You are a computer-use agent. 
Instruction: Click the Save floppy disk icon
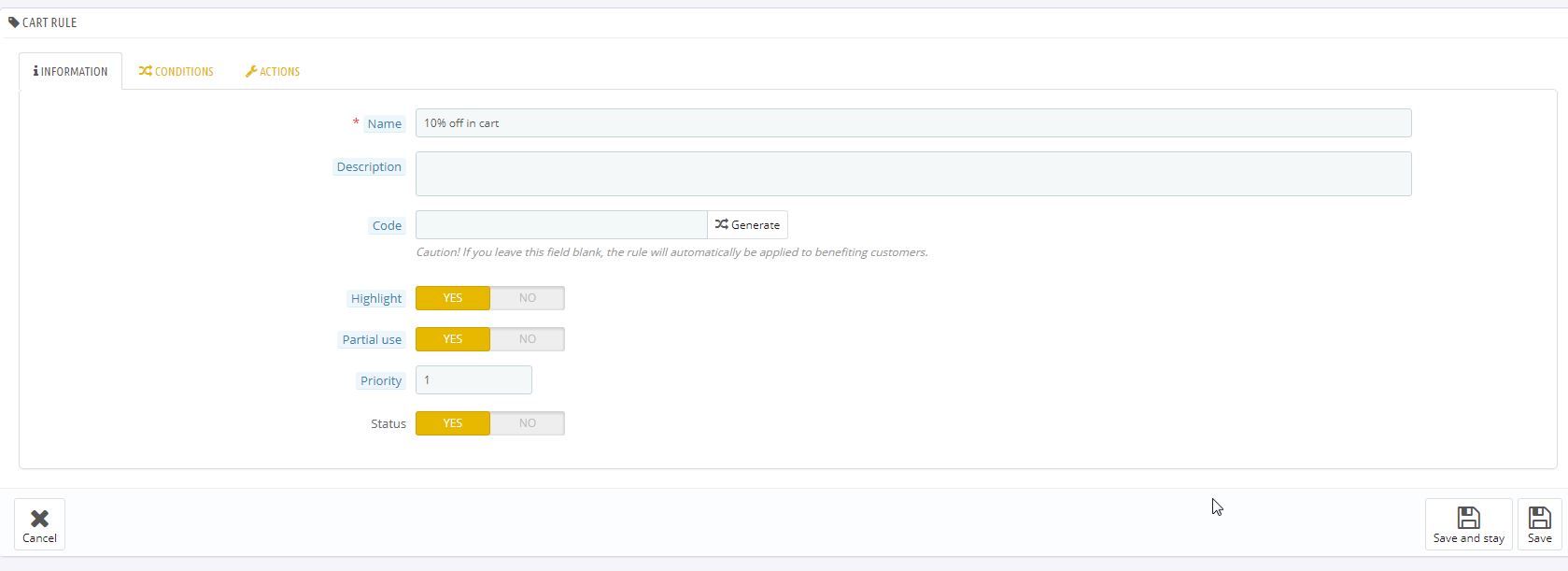pyautogui.click(x=1539, y=518)
